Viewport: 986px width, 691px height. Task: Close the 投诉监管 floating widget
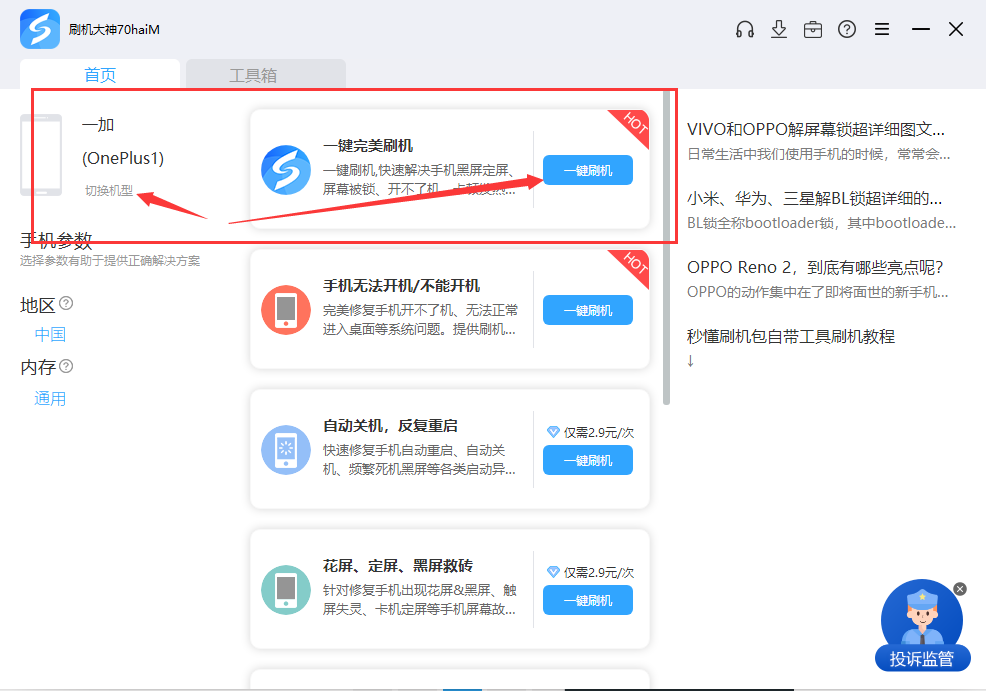[x=960, y=589]
